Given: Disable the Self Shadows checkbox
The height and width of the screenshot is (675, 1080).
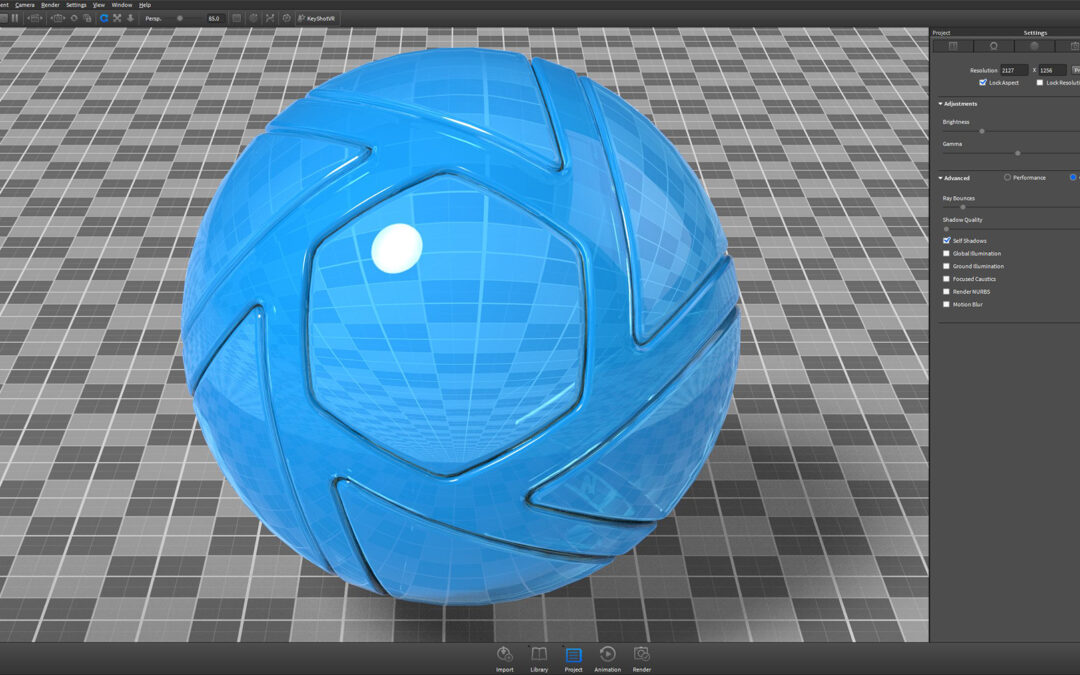Looking at the screenshot, I should tap(946, 240).
